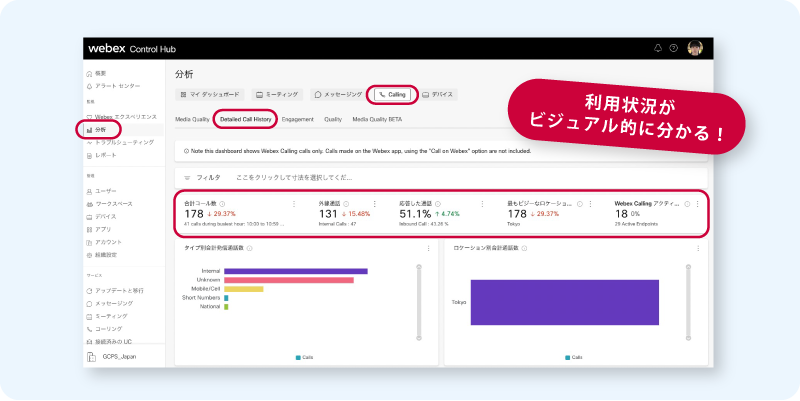800x401 pixels.
Task: Click the GCPS_Japan organization entry
Action: click(112, 357)
